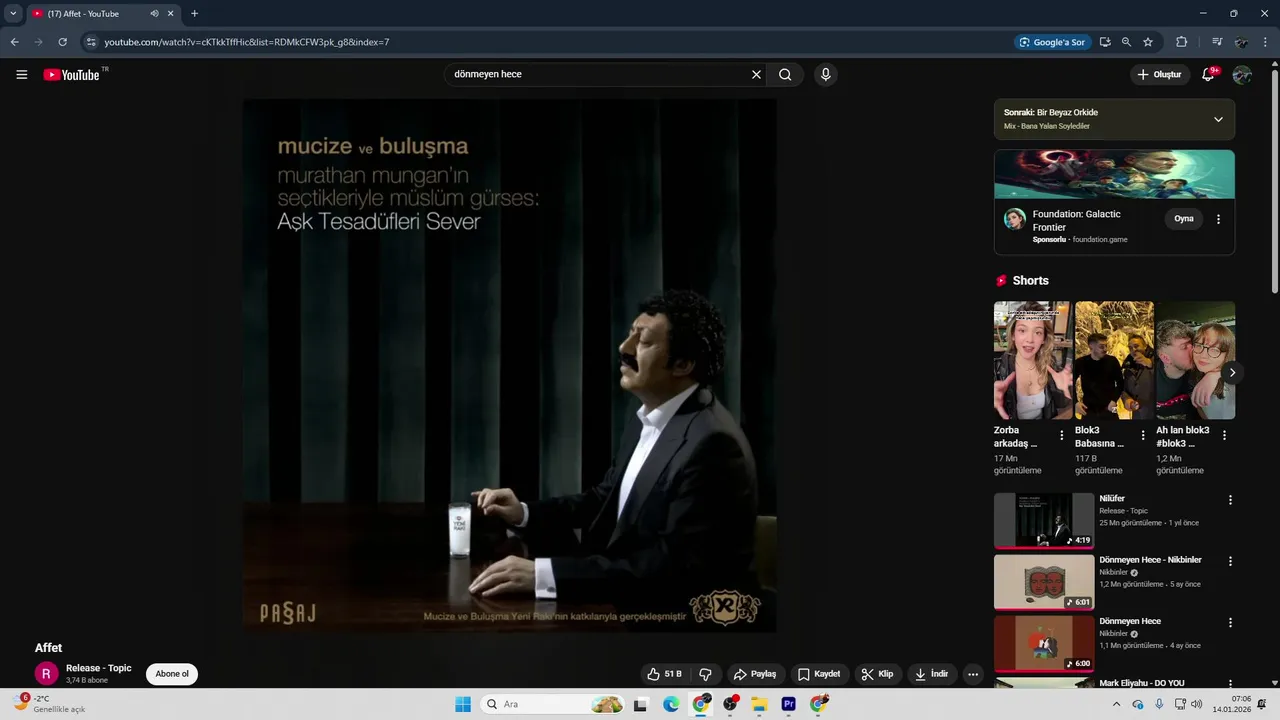Screen dimensions: 1280x720
Task: Open Microsoft Edge from the taskbar
Action: [671, 704]
